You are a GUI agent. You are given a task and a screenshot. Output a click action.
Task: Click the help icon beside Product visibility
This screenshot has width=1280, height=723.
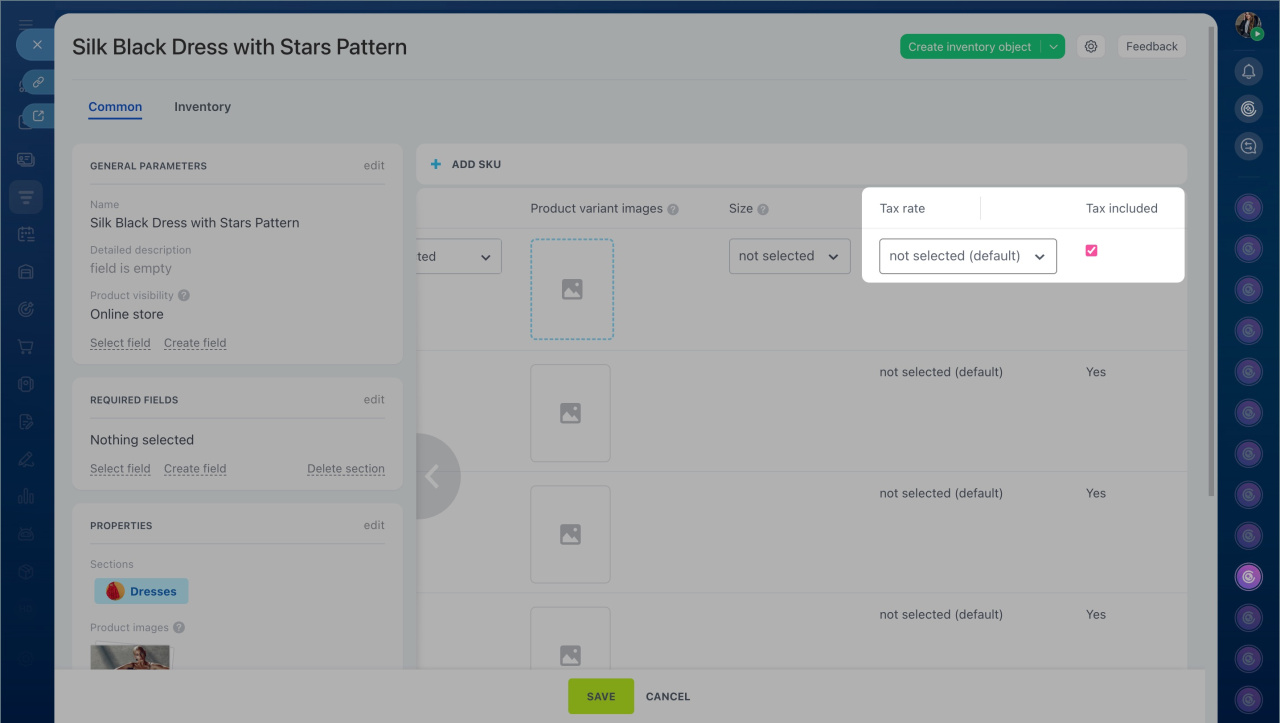point(184,296)
